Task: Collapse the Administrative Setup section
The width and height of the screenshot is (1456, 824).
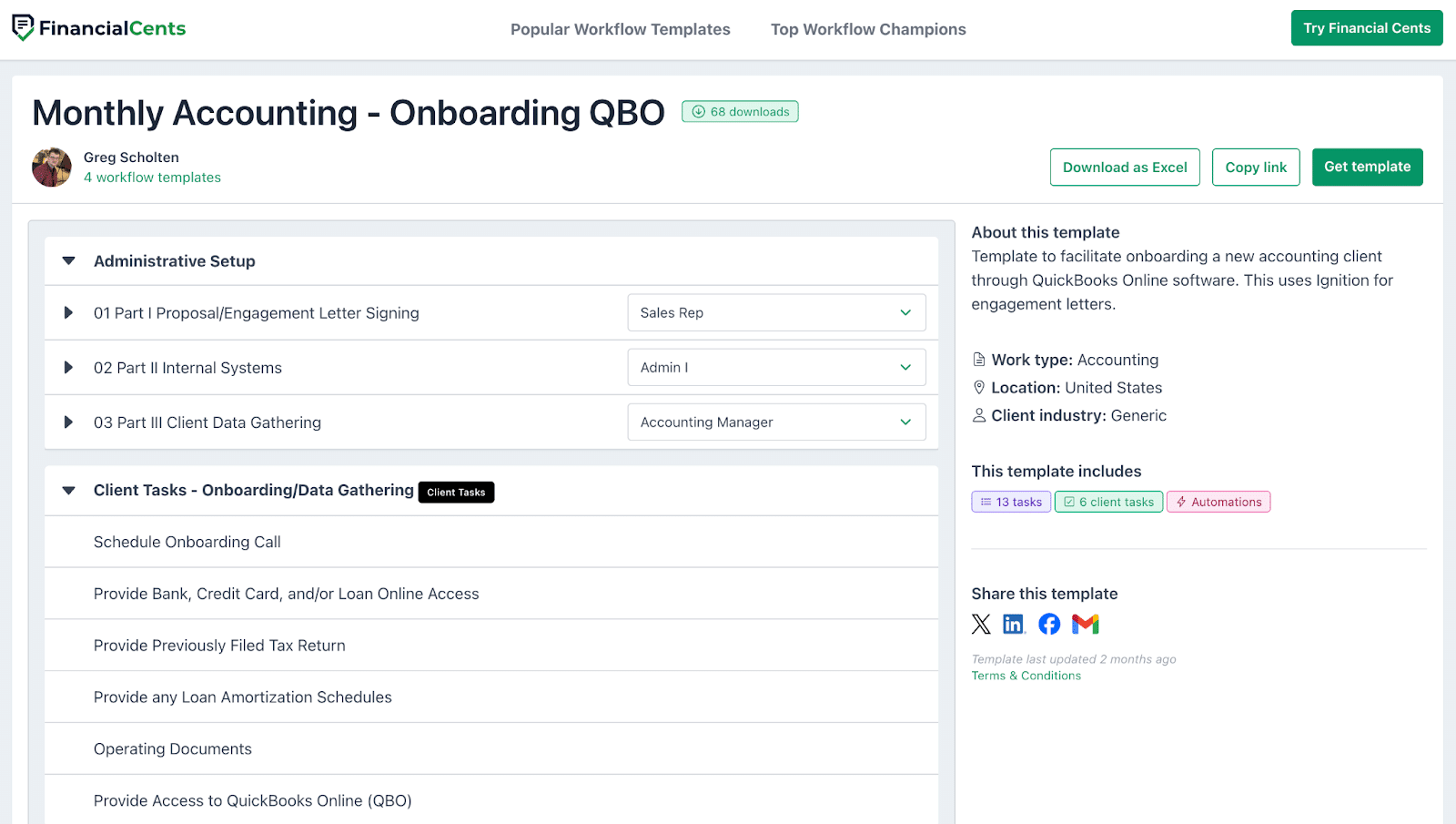Action: click(x=68, y=261)
